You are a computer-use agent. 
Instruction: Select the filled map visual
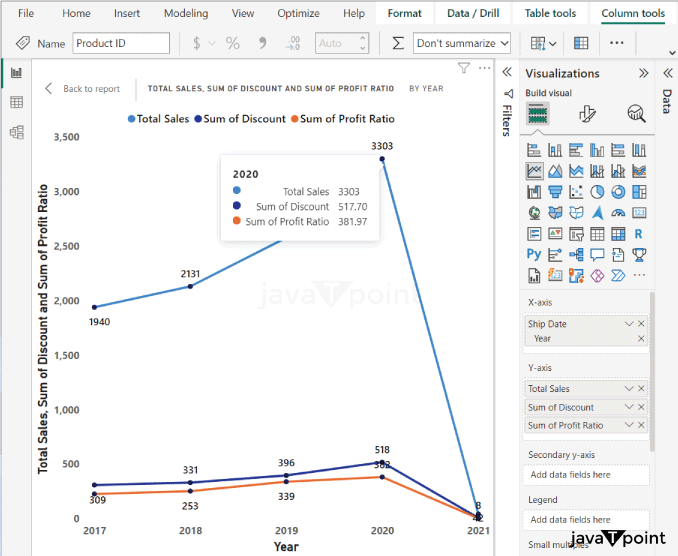[x=555, y=213]
